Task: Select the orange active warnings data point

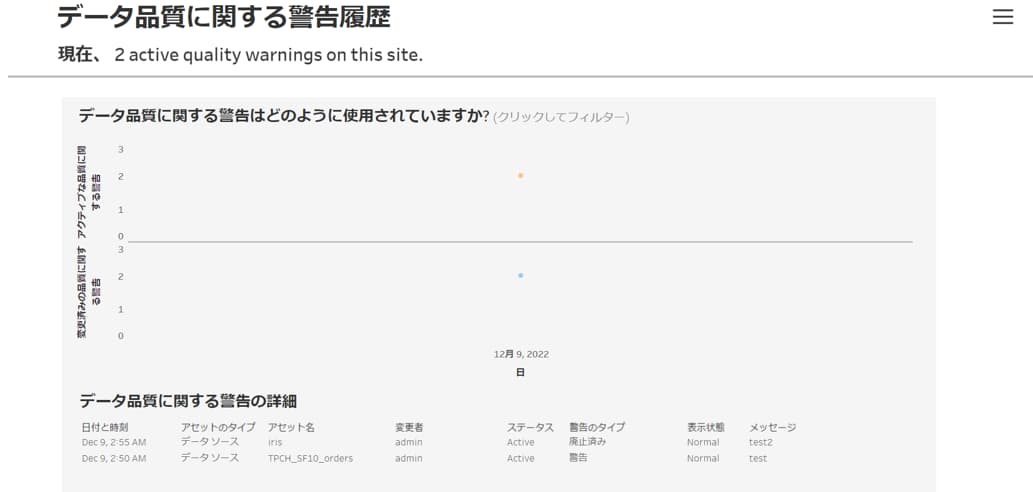Action: coord(520,175)
